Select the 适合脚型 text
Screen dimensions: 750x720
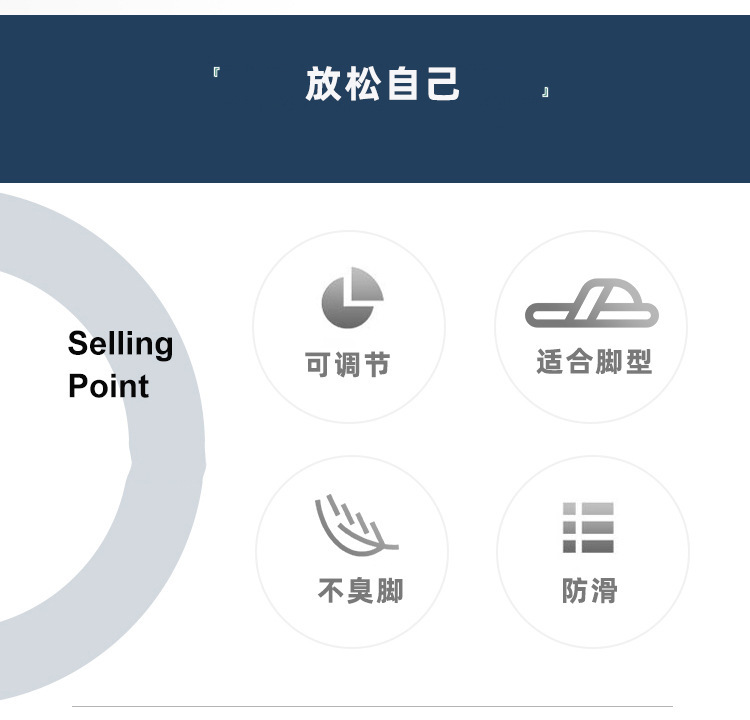pyautogui.click(x=594, y=362)
